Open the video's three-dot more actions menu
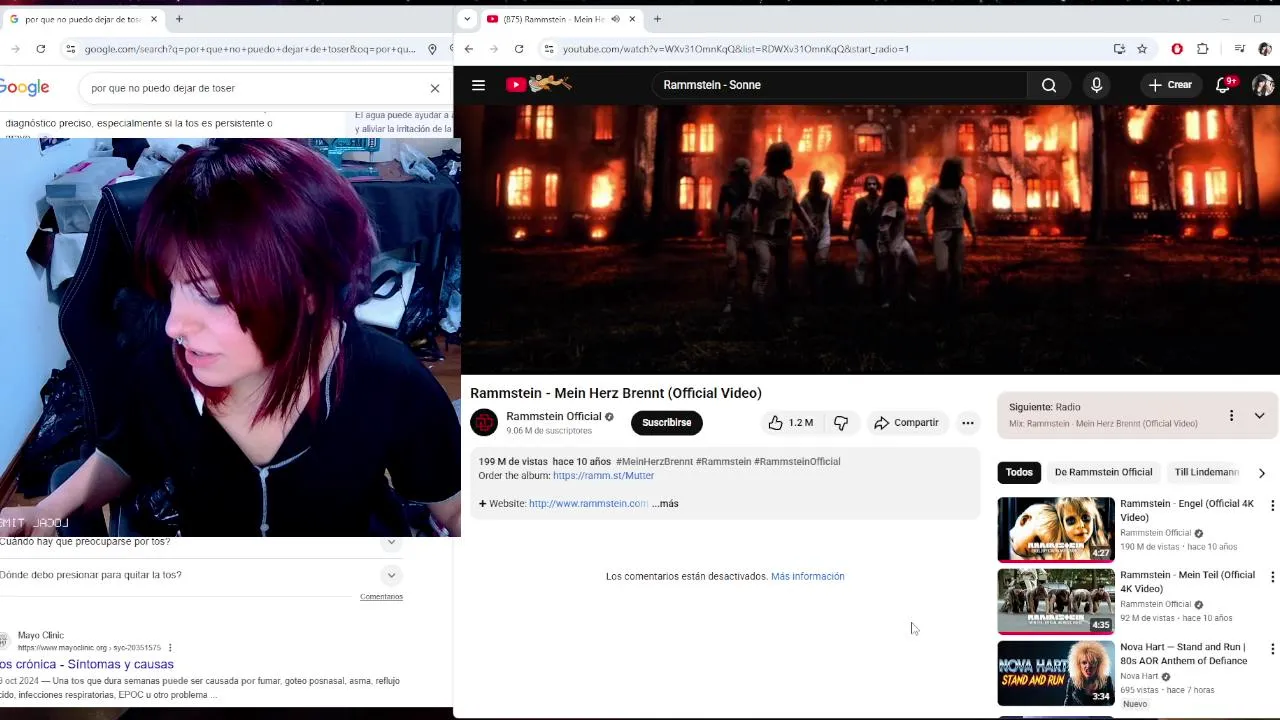The image size is (1280, 720). [967, 423]
